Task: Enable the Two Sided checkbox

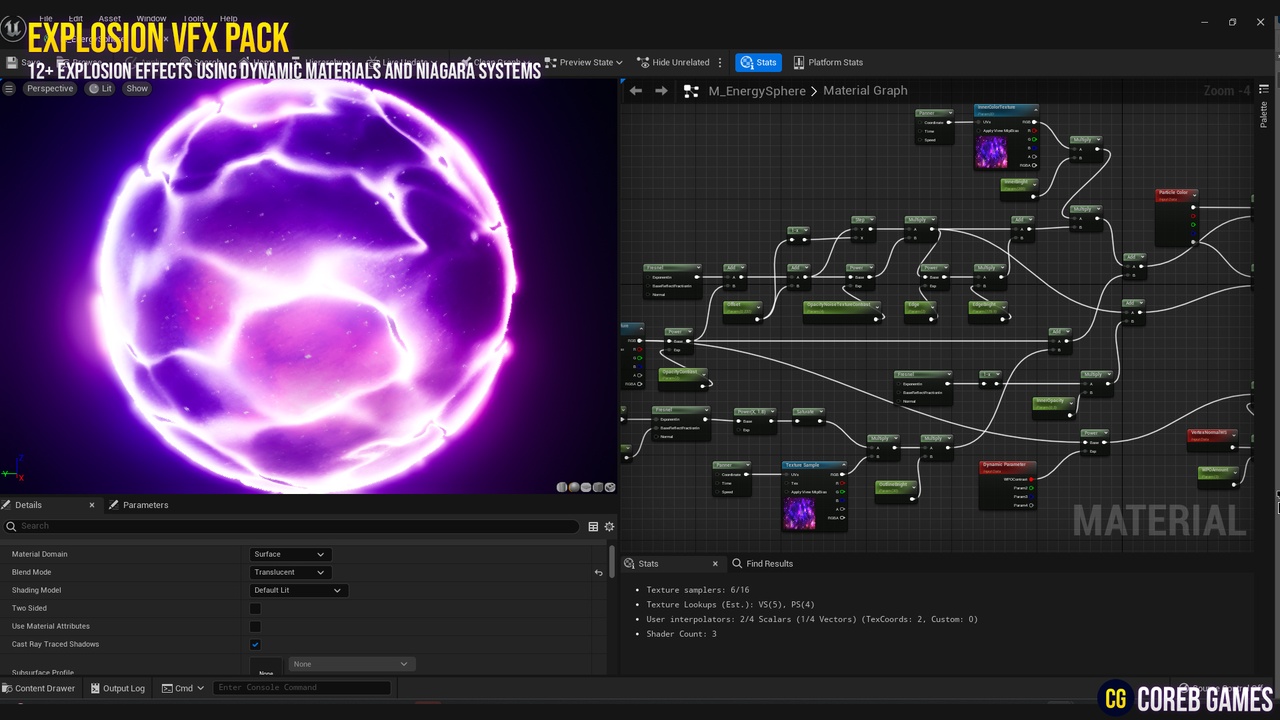Action: coord(255,608)
